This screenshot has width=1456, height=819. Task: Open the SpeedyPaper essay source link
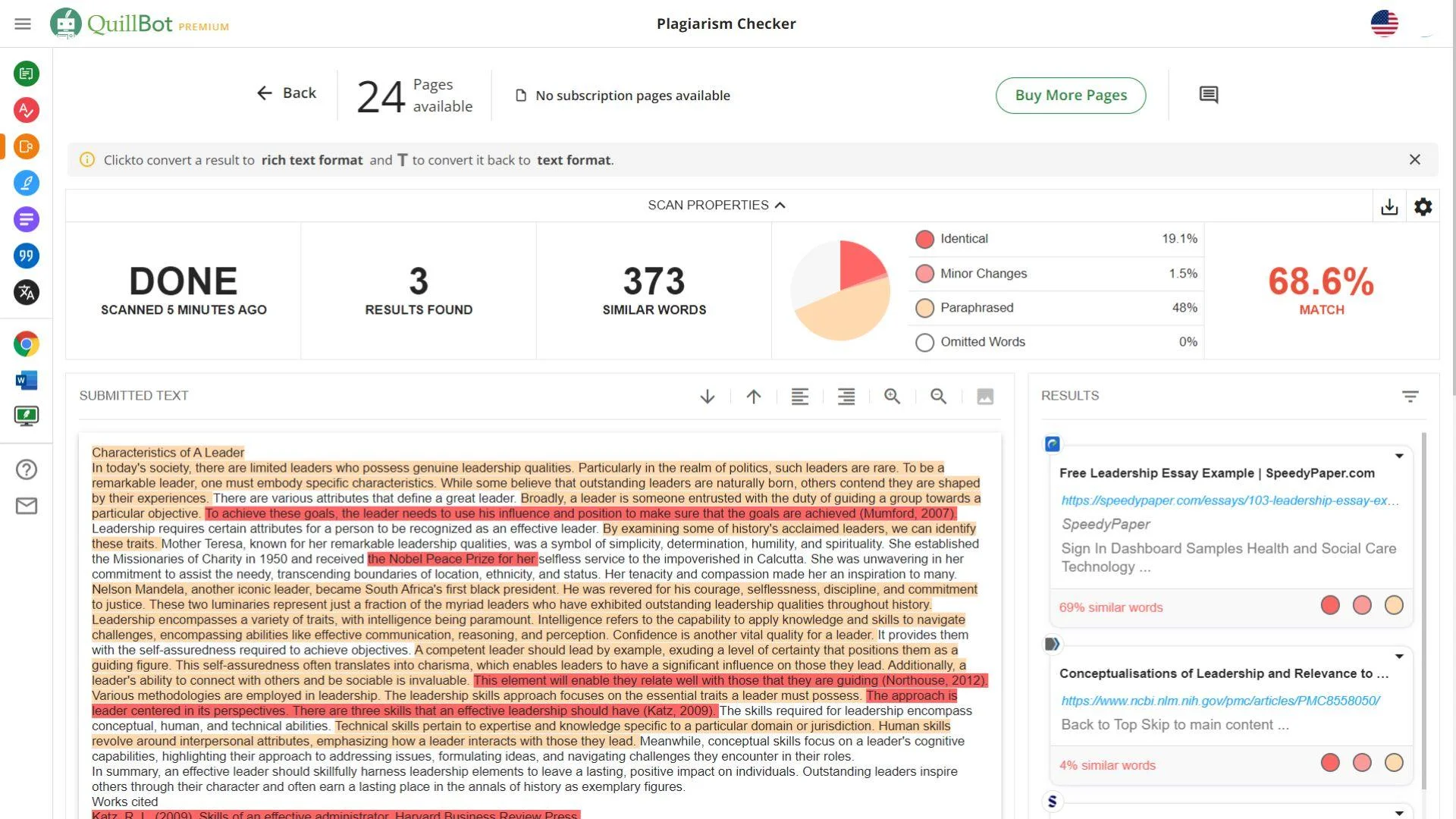click(x=1230, y=500)
